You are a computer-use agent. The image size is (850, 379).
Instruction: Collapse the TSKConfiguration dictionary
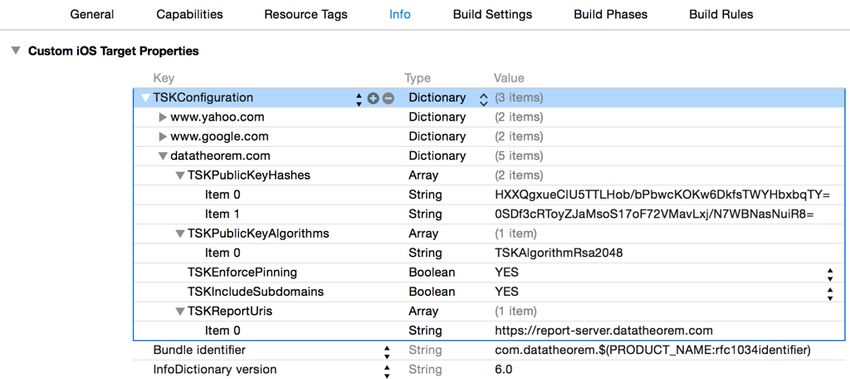(145, 98)
